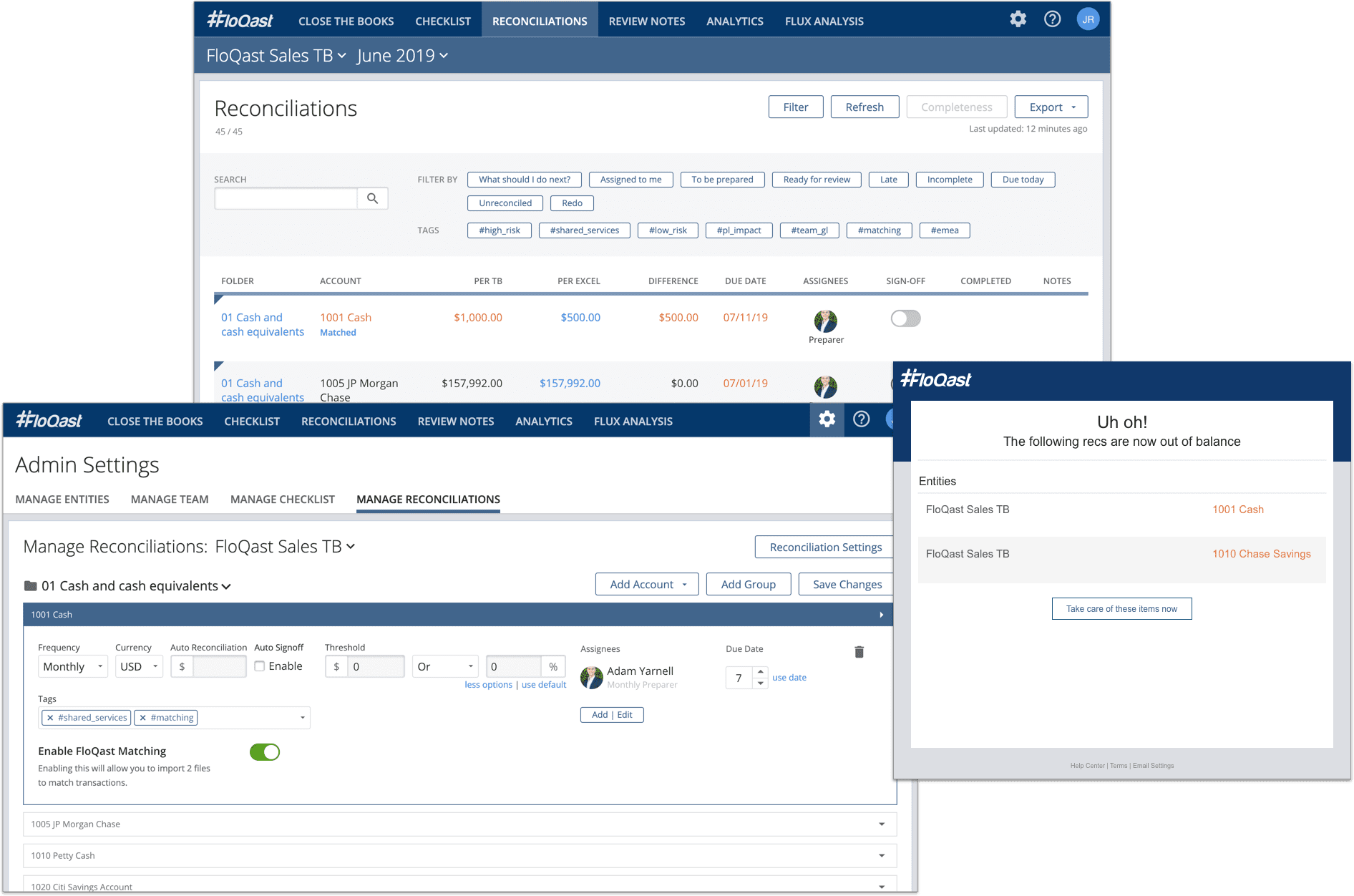Switch to Manage Team tab

(170, 500)
